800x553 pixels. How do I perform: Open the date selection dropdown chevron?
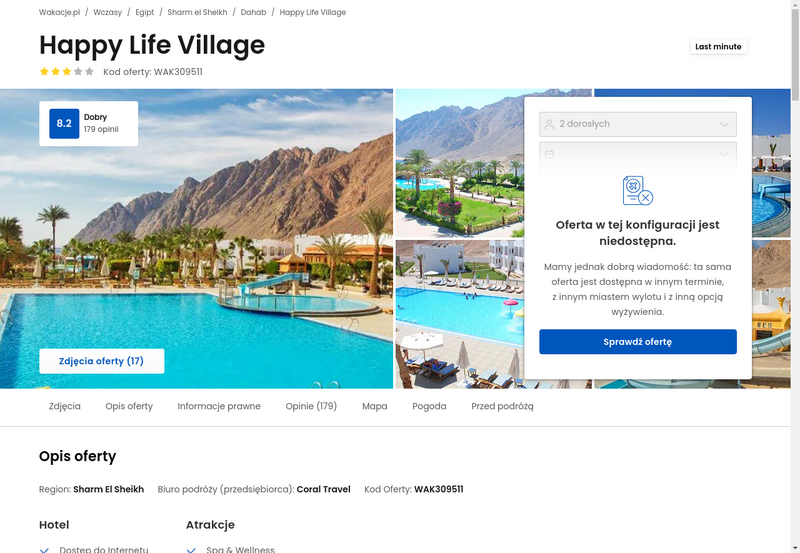click(724, 154)
